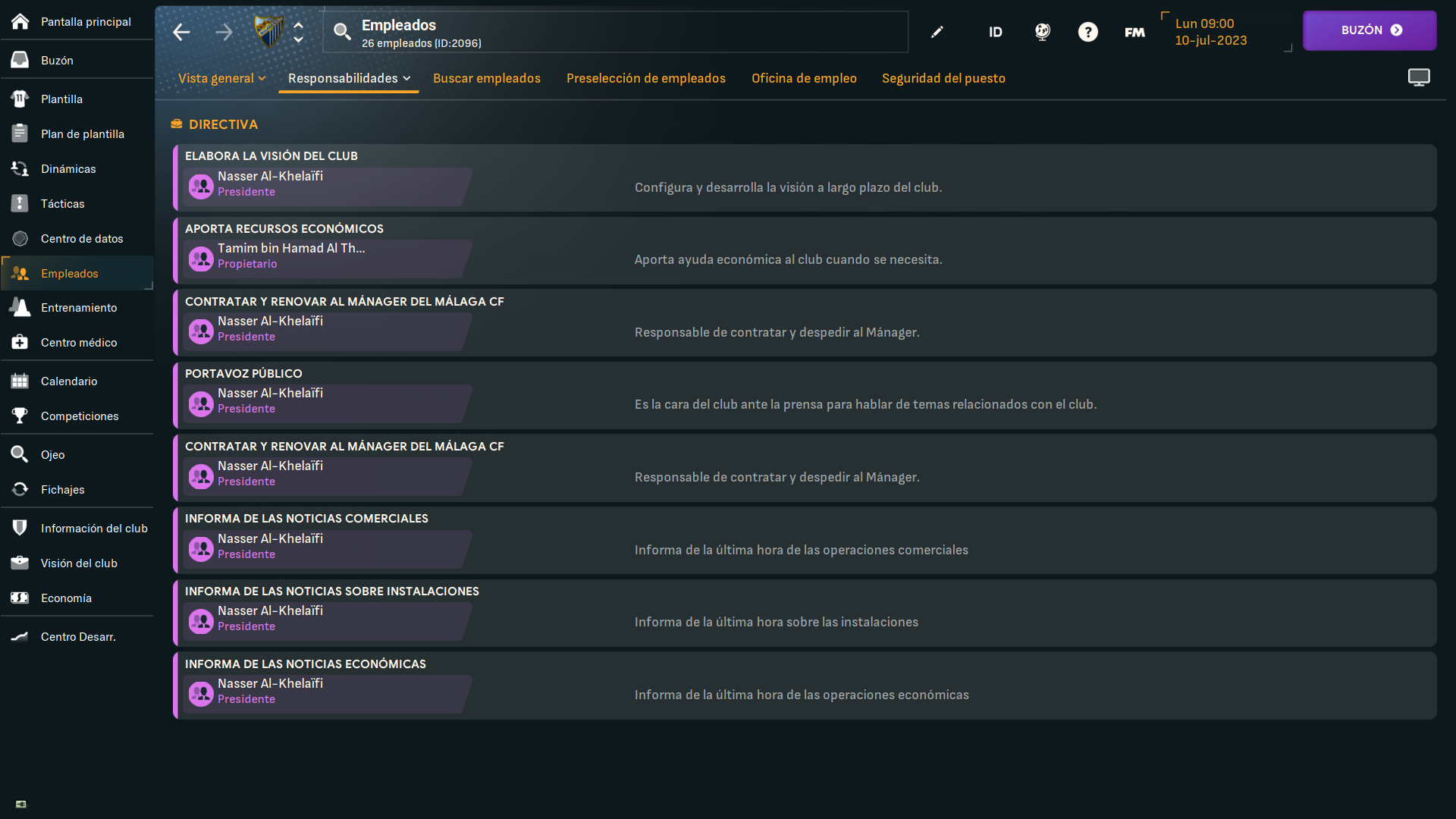Go forward with the right arrow
Image resolution: width=1456 pixels, height=819 pixels.
[x=224, y=32]
